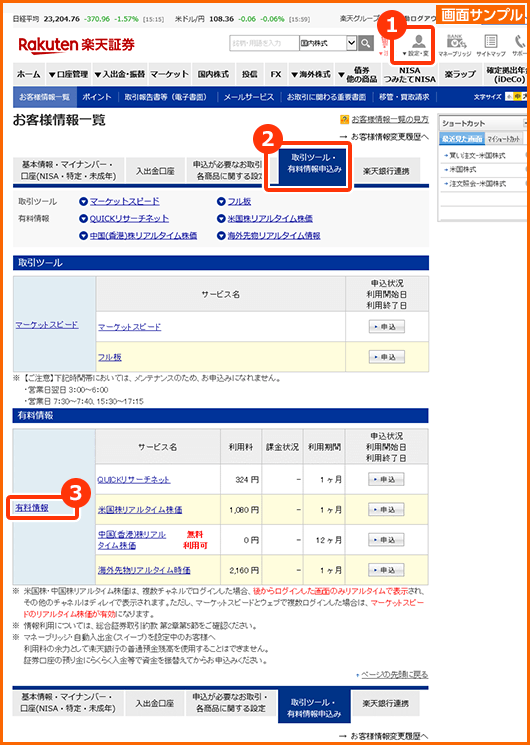Click 申込 button for QUICKリサーチネット
This screenshot has height=745, width=530.
pos(386,479)
